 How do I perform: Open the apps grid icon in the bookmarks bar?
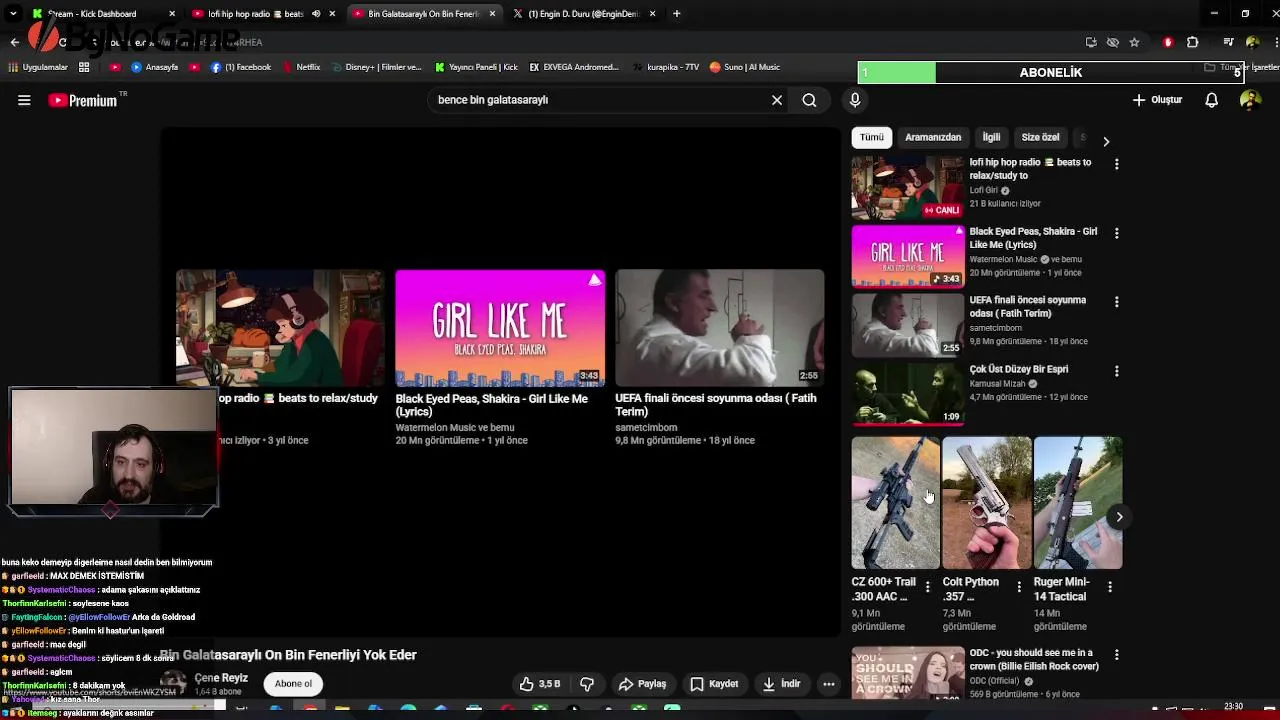[x=84, y=67]
